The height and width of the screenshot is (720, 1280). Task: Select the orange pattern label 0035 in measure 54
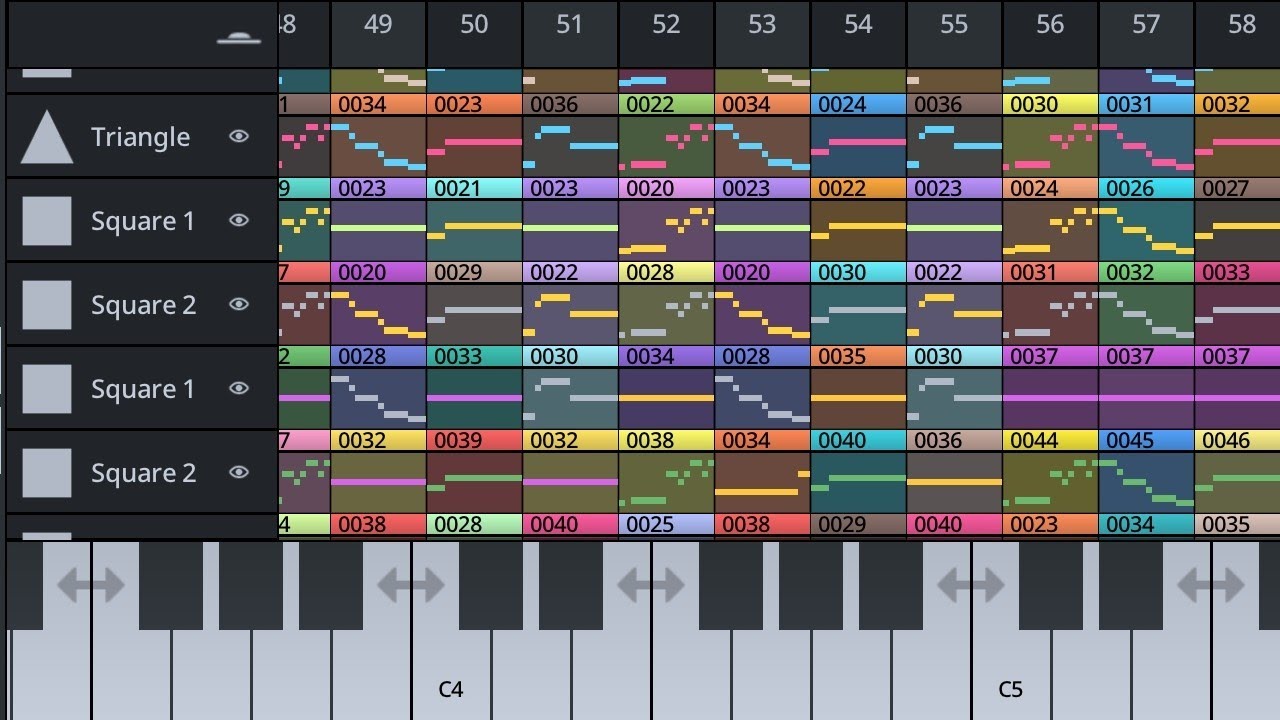858,356
